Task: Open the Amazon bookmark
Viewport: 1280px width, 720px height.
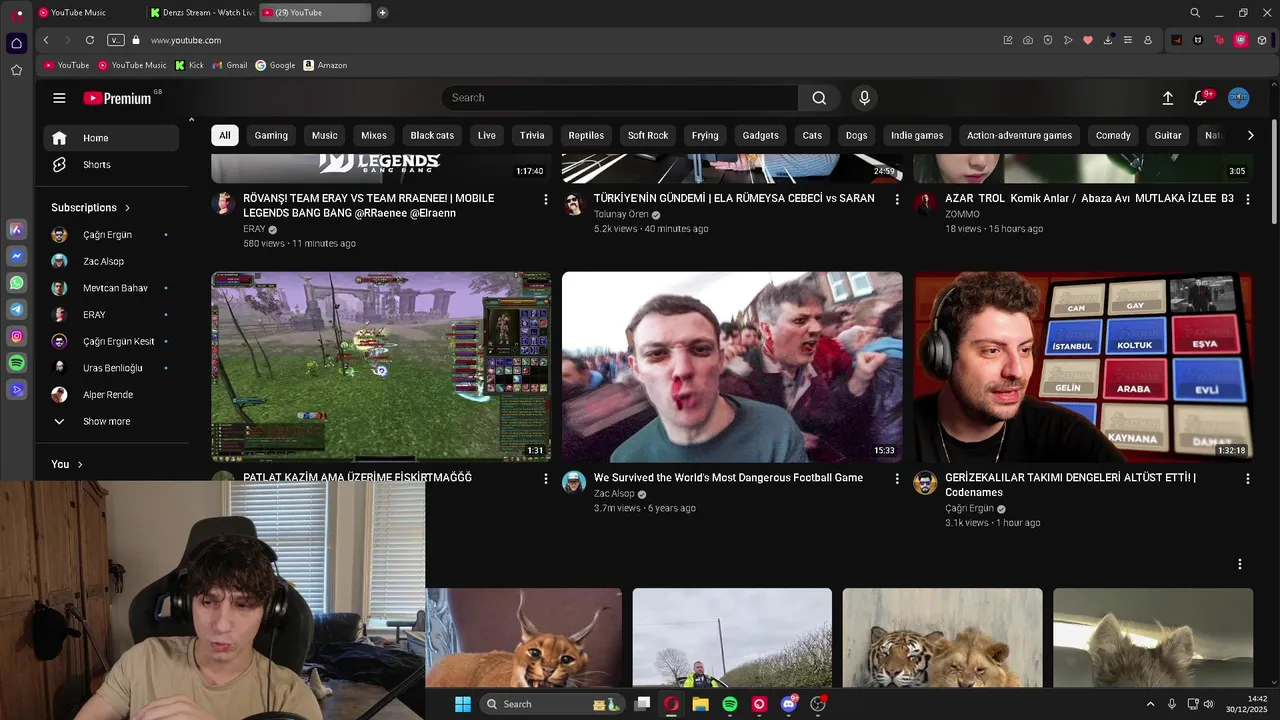Action: [325, 65]
